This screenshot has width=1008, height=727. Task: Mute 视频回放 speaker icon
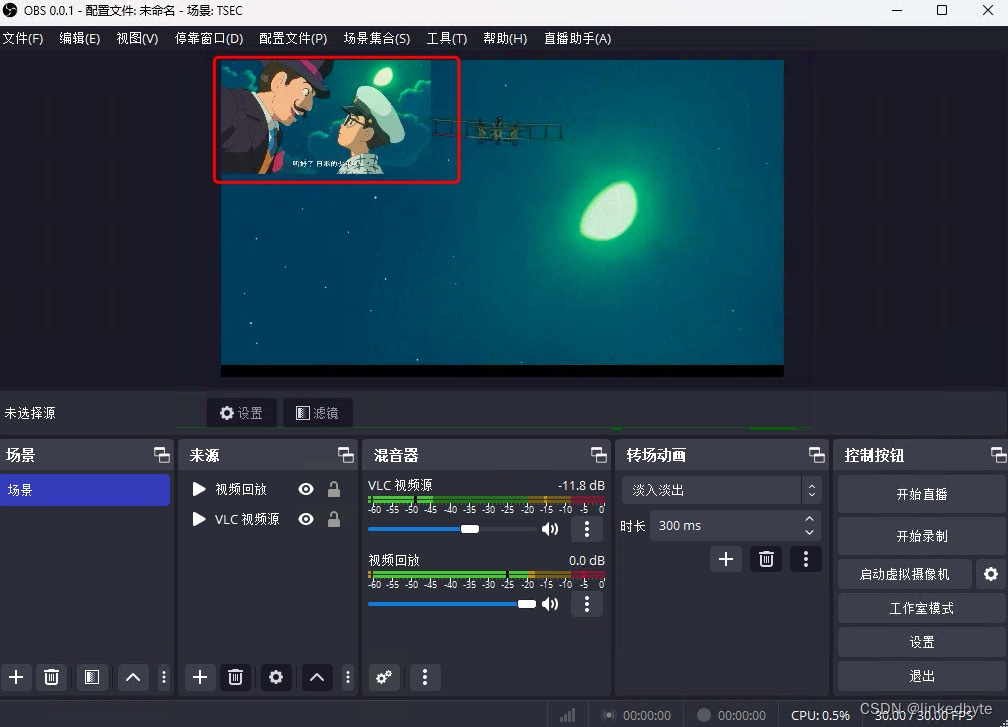[550, 604]
